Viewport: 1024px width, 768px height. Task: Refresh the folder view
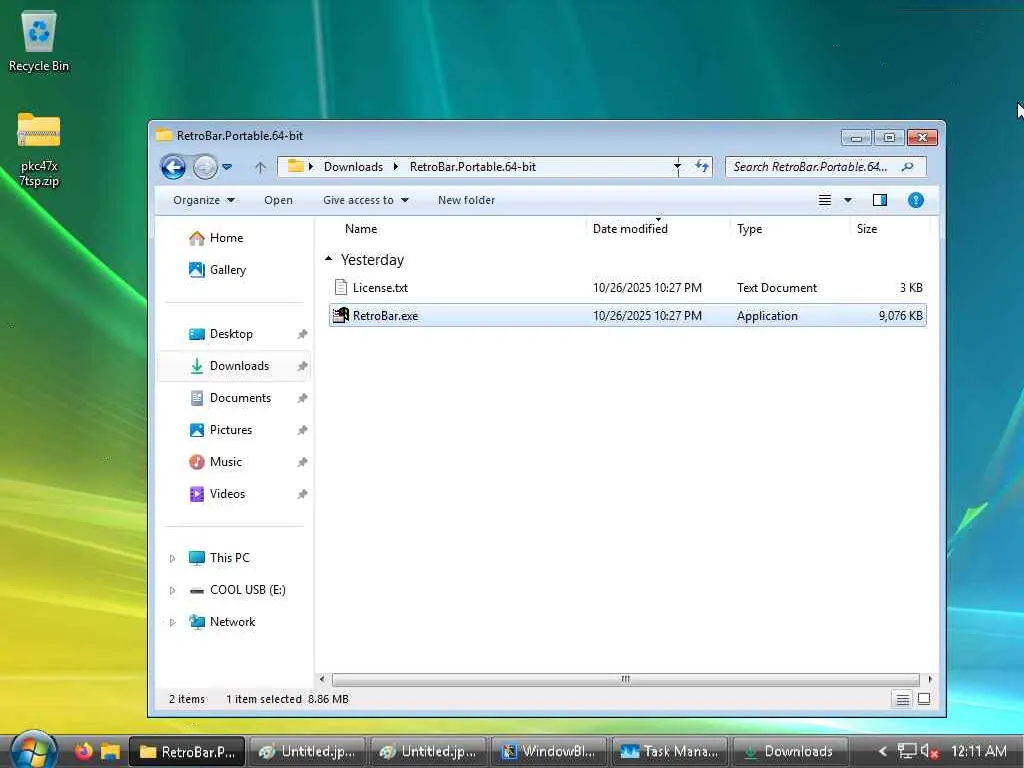[702, 167]
